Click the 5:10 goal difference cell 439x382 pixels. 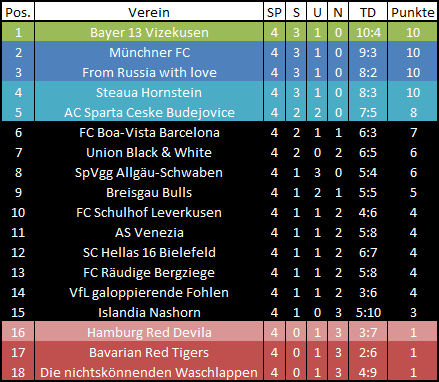pos(368,312)
